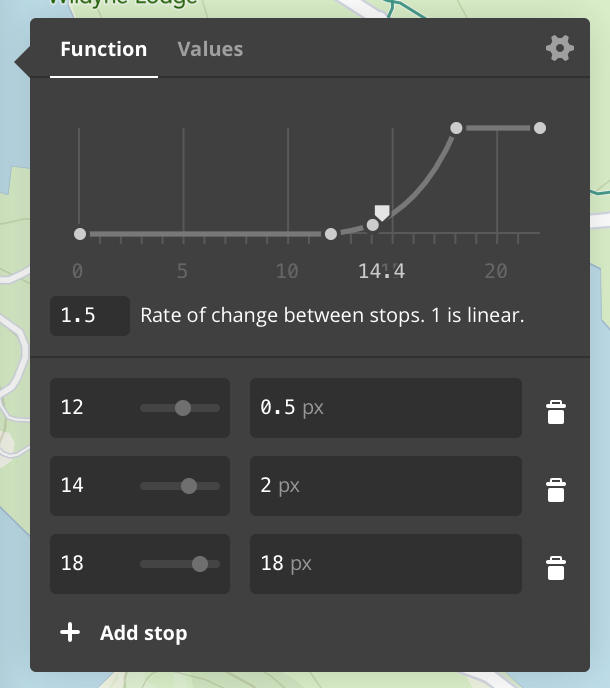Click the zoom slider for stop 12
610x688 pixels.
pos(182,408)
